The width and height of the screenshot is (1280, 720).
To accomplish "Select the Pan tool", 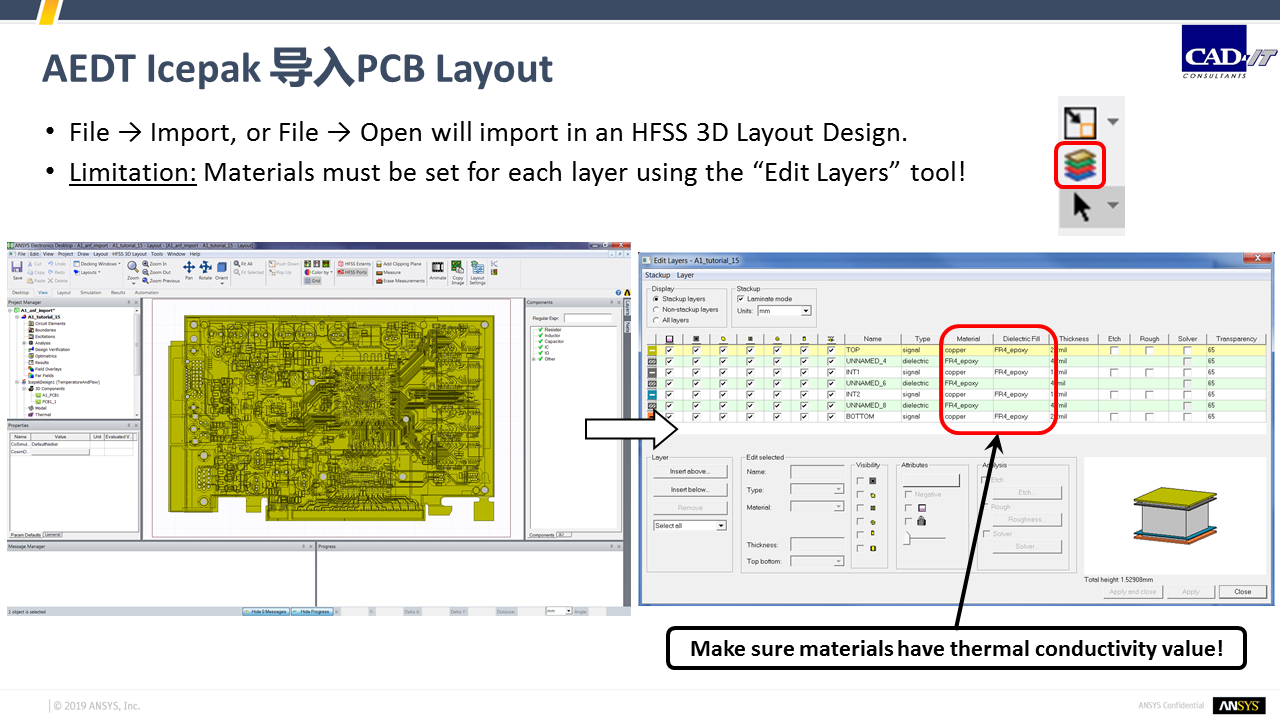I will coord(189,271).
